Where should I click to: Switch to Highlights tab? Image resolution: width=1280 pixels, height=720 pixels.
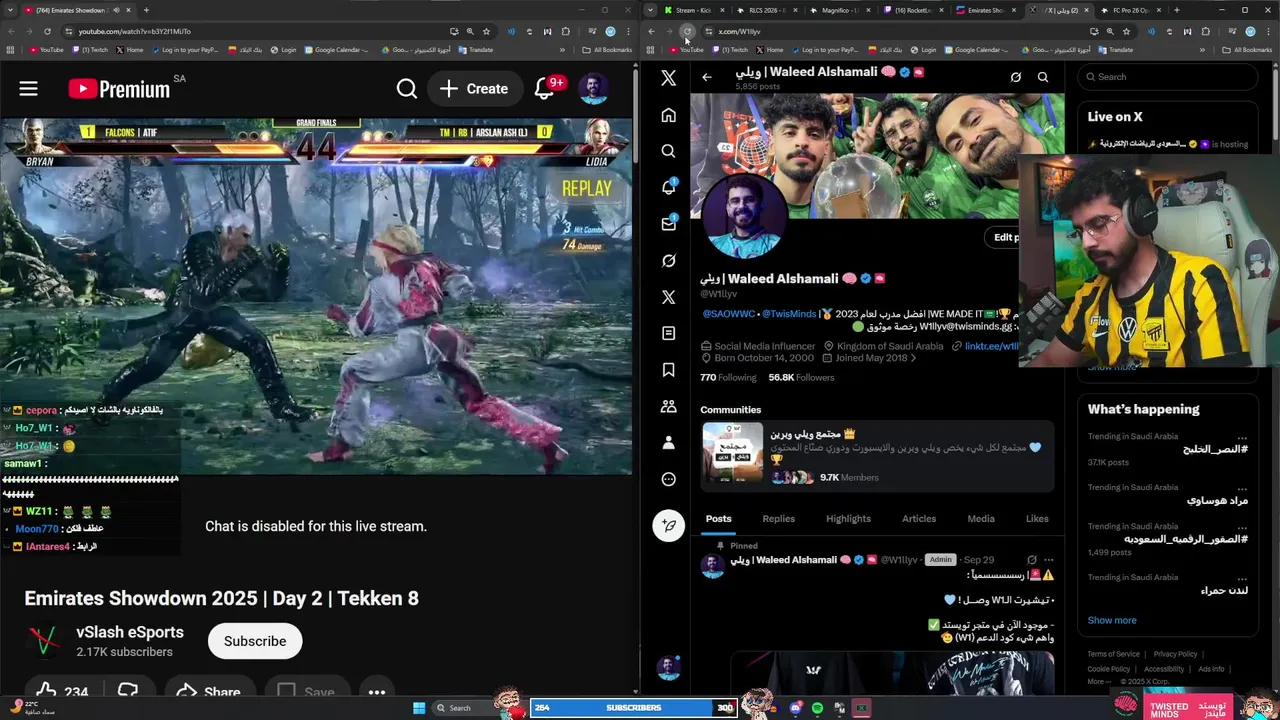tap(848, 519)
